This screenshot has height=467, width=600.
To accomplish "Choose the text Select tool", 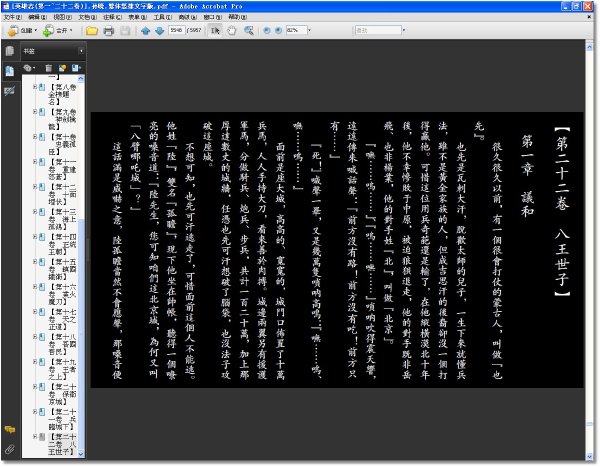I will point(215,31).
